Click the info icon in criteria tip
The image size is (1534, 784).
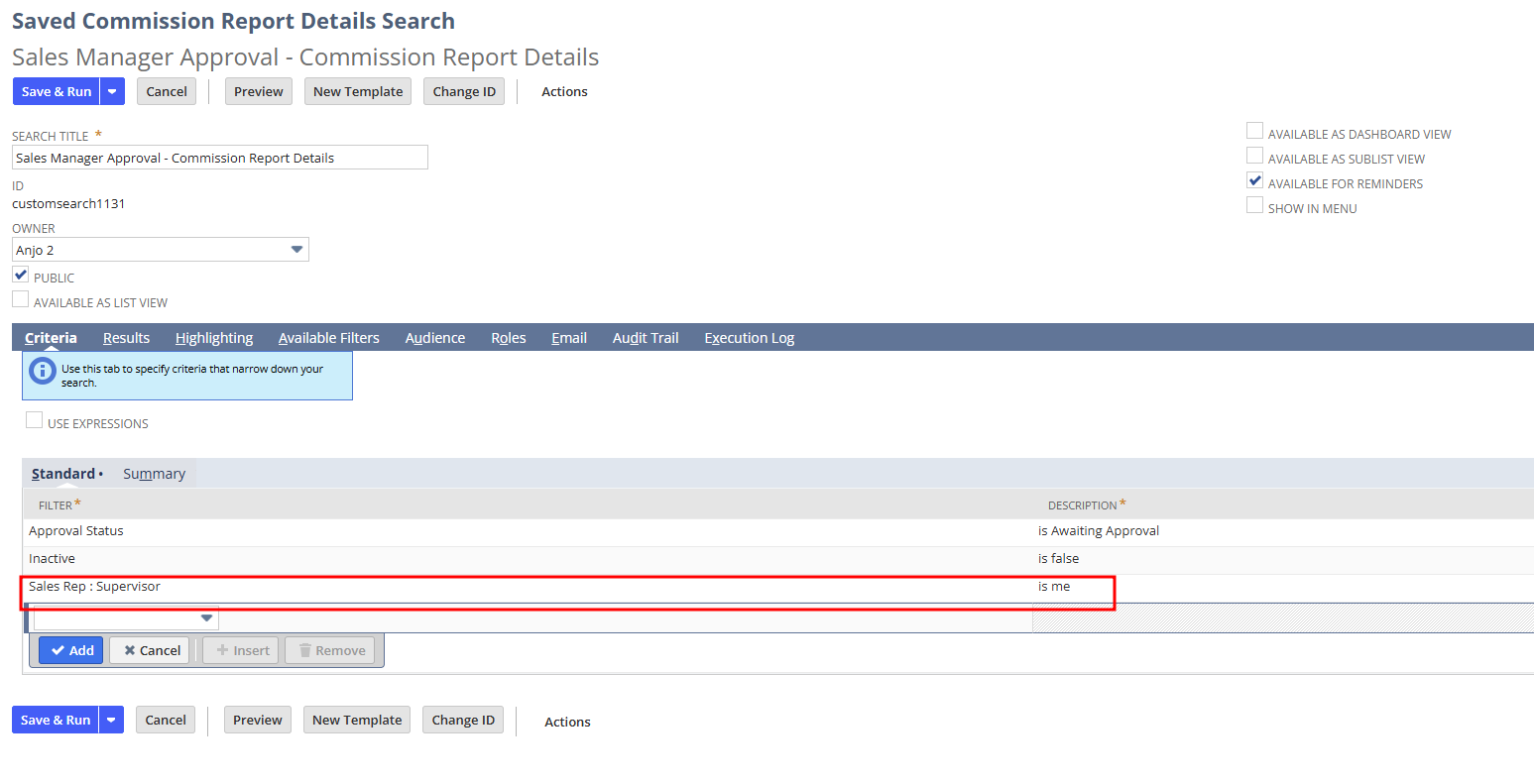click(x=43, y=371)
